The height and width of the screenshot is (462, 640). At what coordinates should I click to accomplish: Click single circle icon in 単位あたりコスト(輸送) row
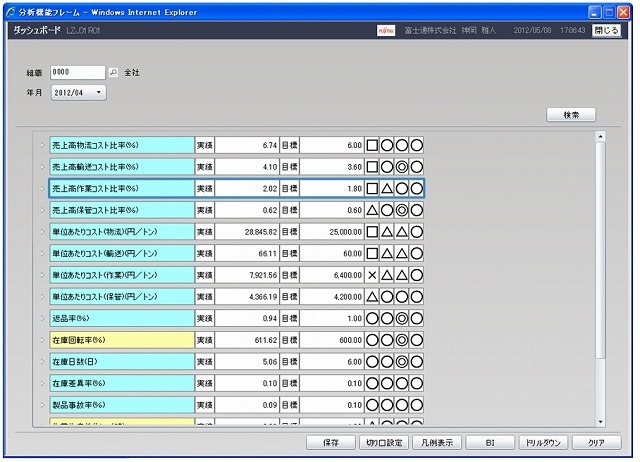416,253
